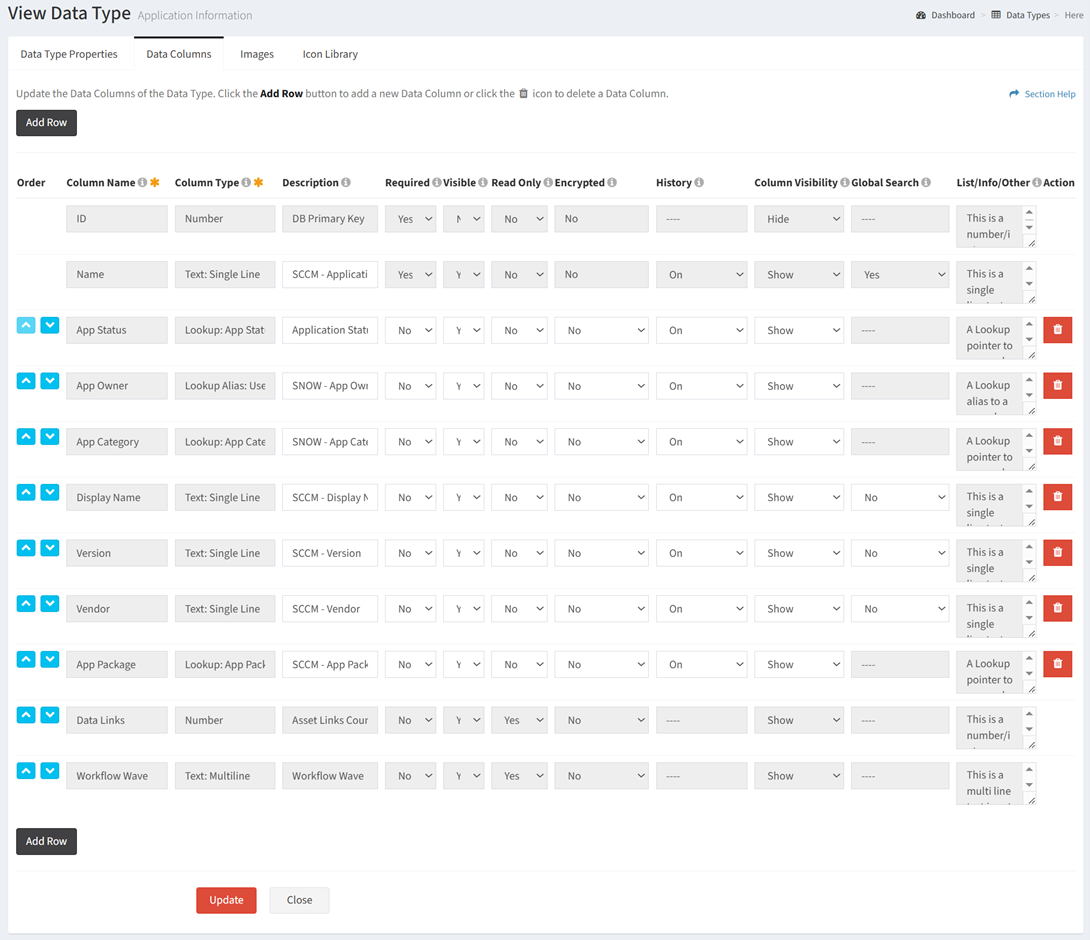The width and height of the screenshot is (1090, 940).
Task: Open Required dropdown for ID row
Action: point(410,219)
